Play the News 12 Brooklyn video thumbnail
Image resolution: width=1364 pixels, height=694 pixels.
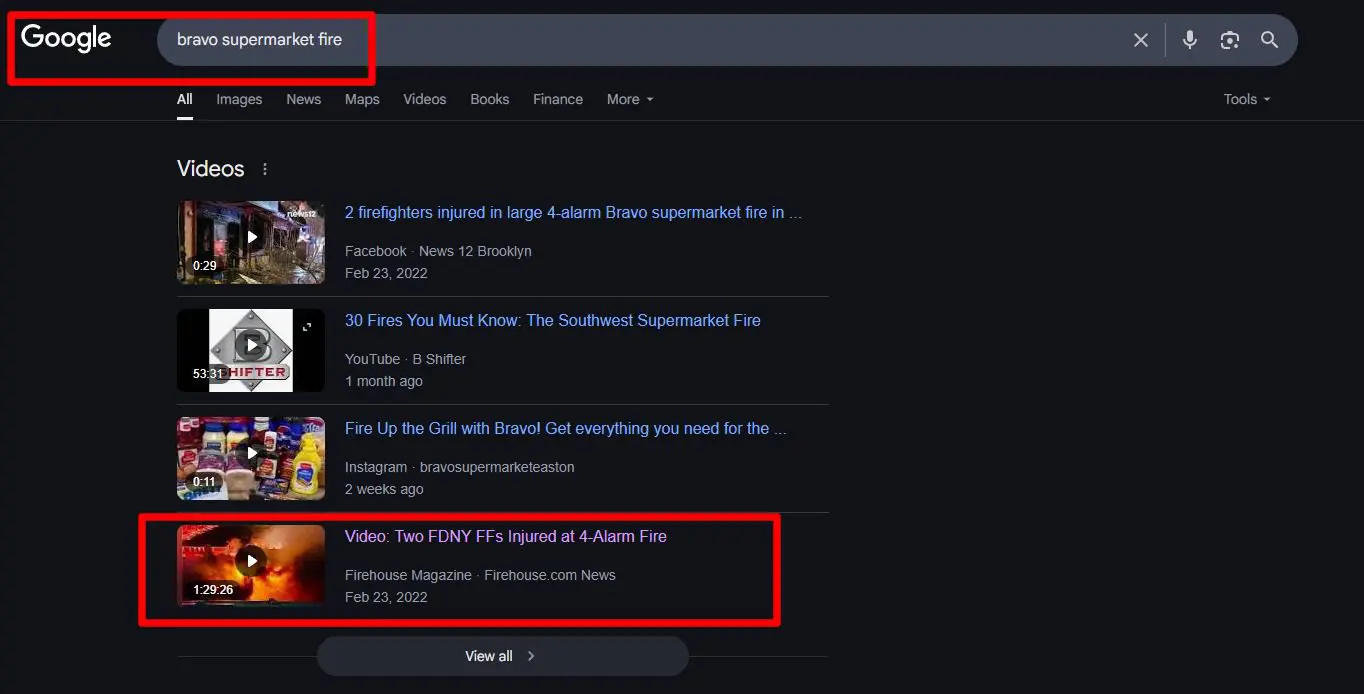coord(251,242)
